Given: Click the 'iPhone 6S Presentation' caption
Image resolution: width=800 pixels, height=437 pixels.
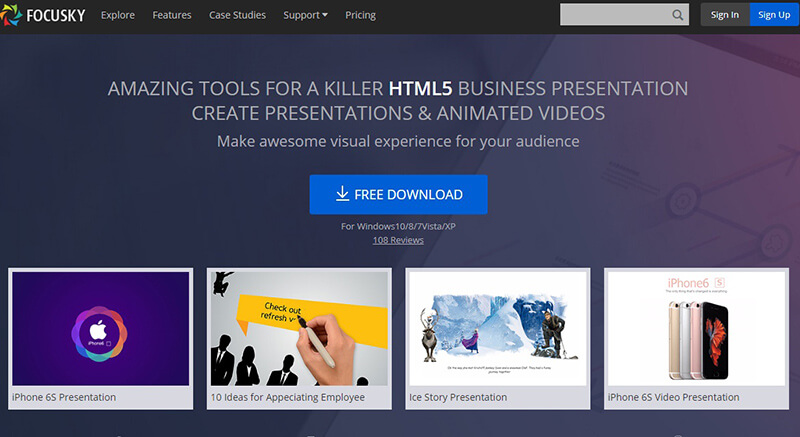Looking at the screenshot, I should point(64,397).
